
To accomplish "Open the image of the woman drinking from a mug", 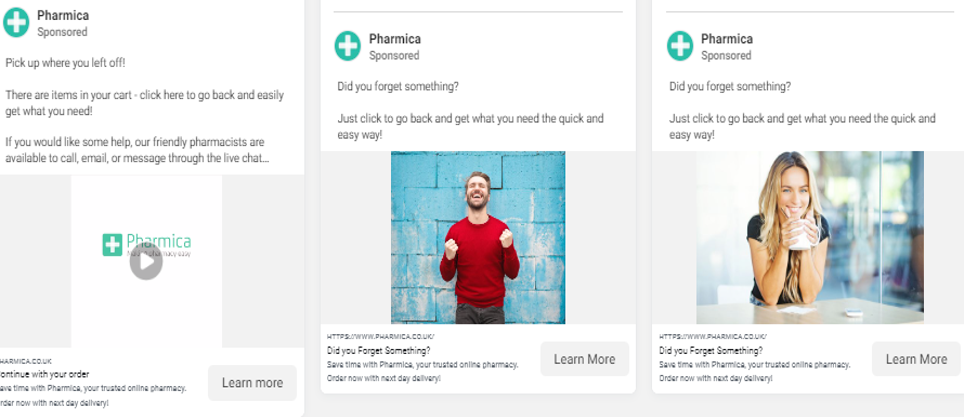I will tap(809, 237).
